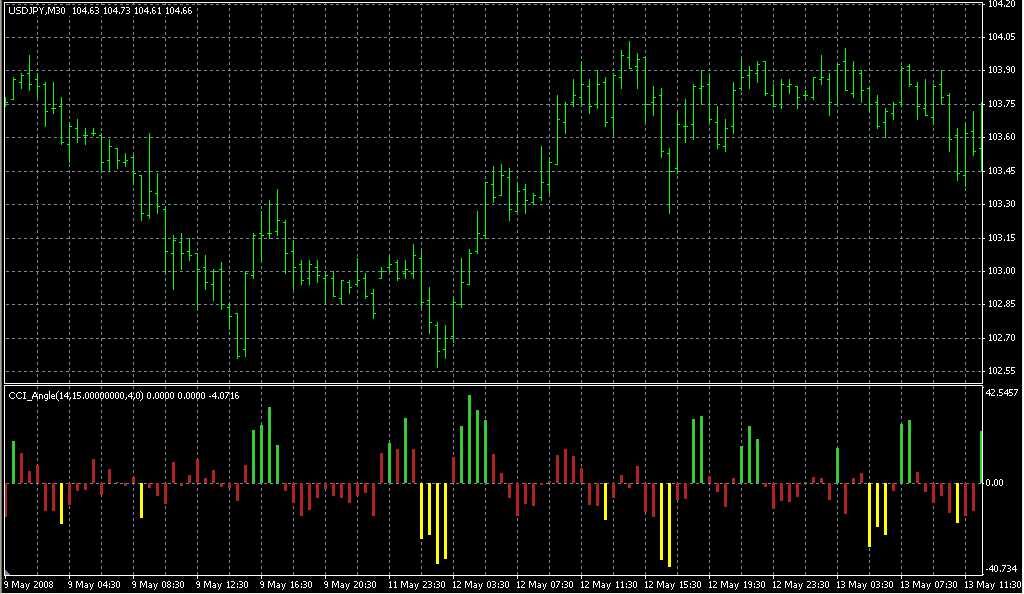The width and height of the screenshot is (1024, 594).
Task: Click the 9 May 20:30 time label
Action: 350,585
